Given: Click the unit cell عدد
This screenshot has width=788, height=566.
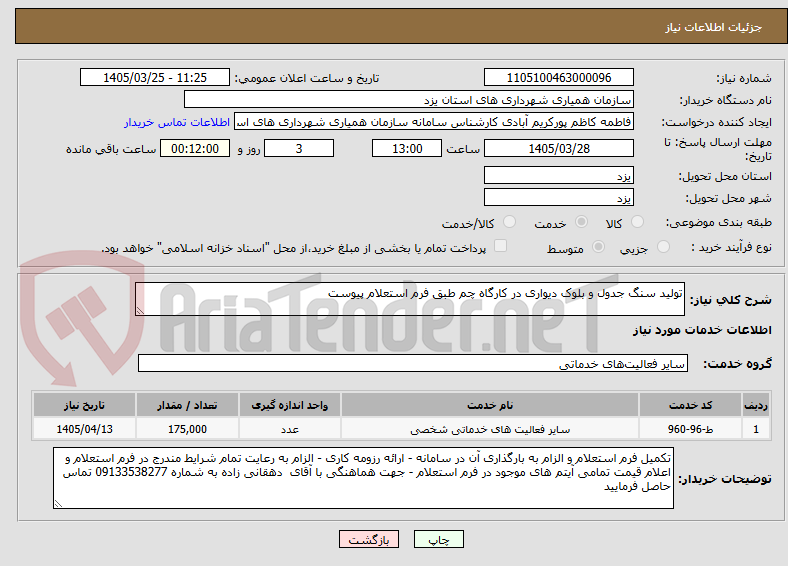Looking at the screenshot, I should 290,429.
